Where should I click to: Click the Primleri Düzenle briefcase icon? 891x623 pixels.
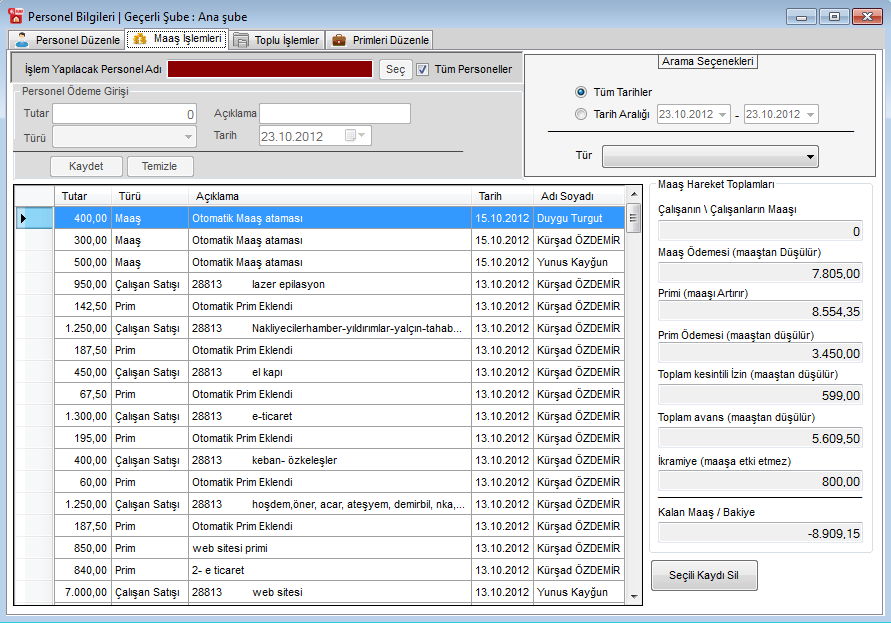pos(339,40)
